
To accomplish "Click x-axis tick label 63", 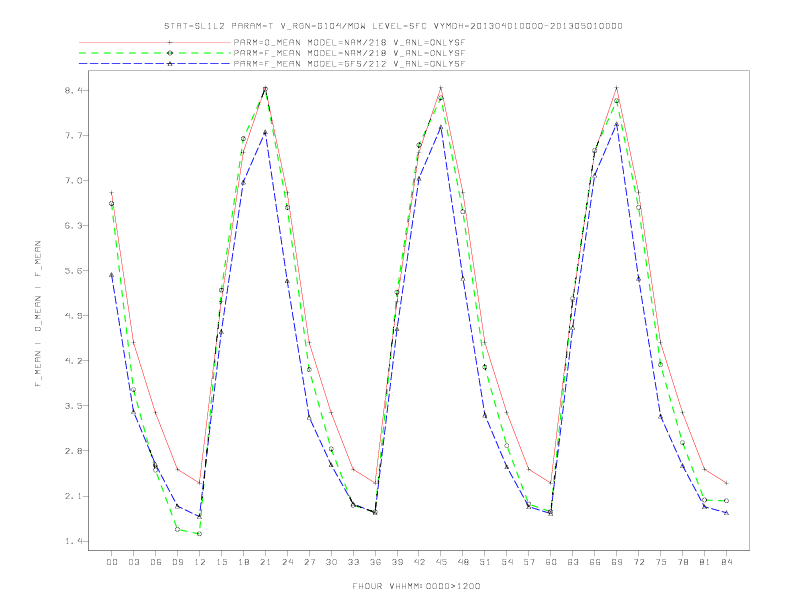I will coord(573,562).
